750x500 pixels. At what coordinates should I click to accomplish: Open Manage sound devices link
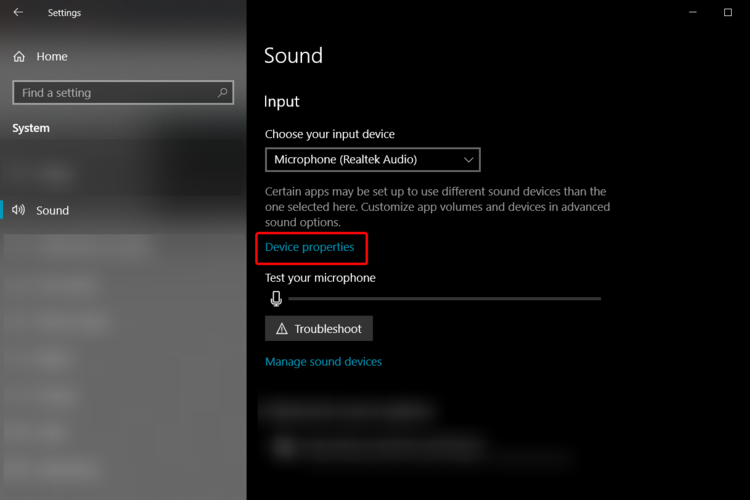tap(323, 362)
